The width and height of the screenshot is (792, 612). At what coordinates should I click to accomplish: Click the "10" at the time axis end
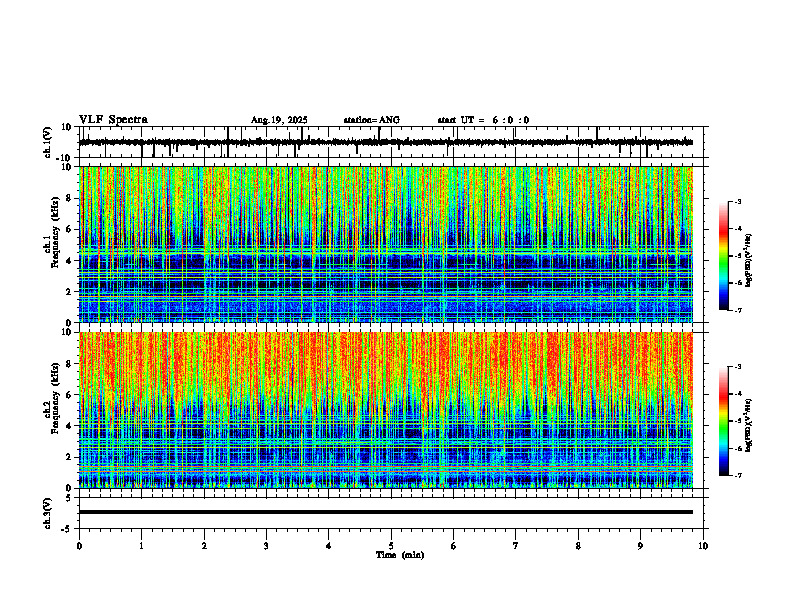point(703,546)
